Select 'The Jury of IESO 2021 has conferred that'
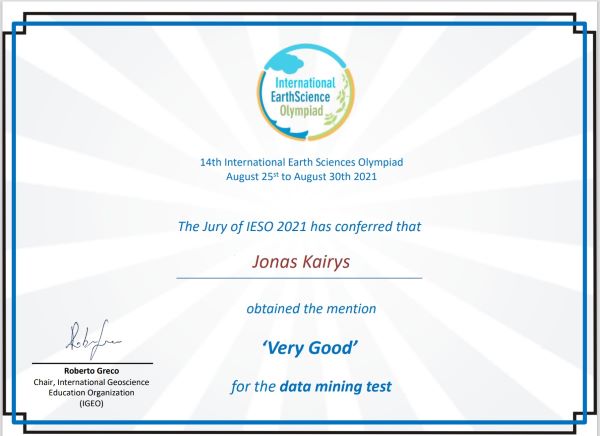 pyautogui.click(x=299, y=226)
